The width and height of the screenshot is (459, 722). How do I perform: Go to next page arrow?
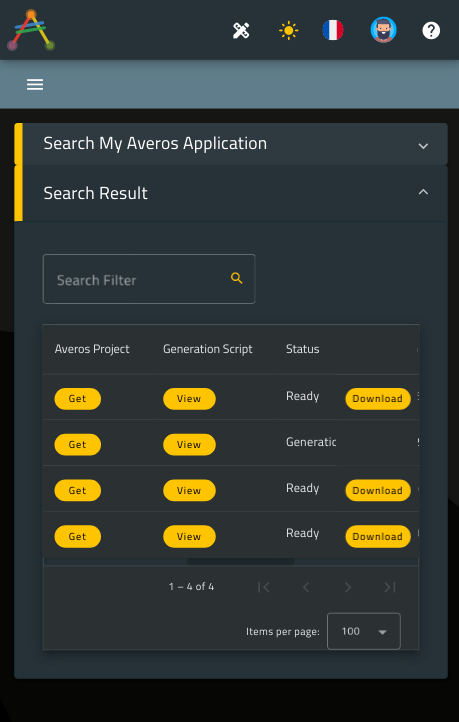tap(348, 587)
